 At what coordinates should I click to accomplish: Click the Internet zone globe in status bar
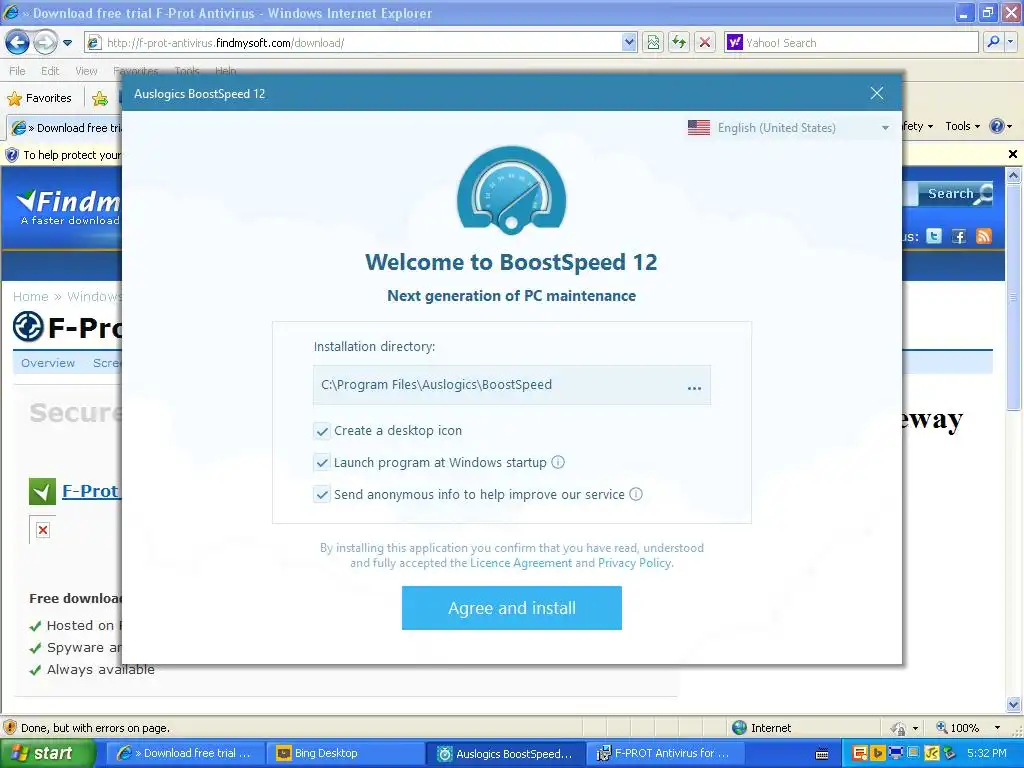[739, 728]
